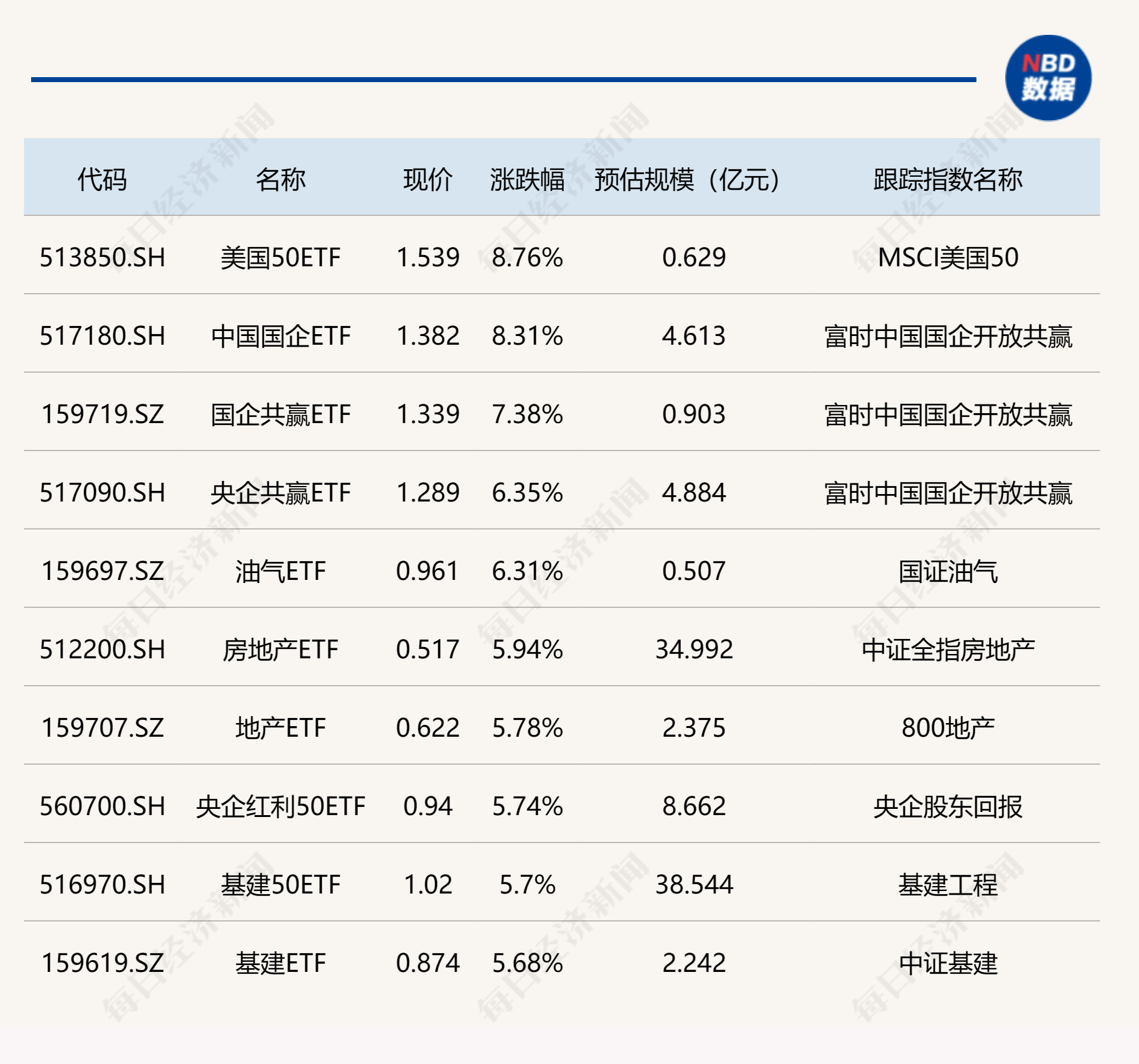Click the name 中国国企ETF
This screenshot has width=1139, height=1064.
point(281,336)
